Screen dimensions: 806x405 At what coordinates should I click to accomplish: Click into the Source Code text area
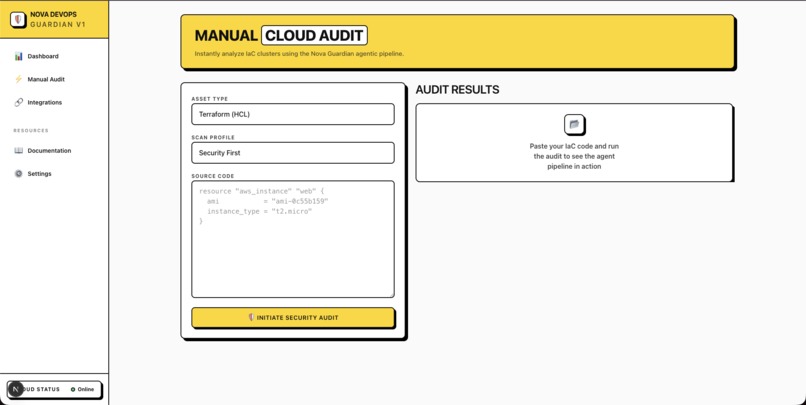coord(293,239)
